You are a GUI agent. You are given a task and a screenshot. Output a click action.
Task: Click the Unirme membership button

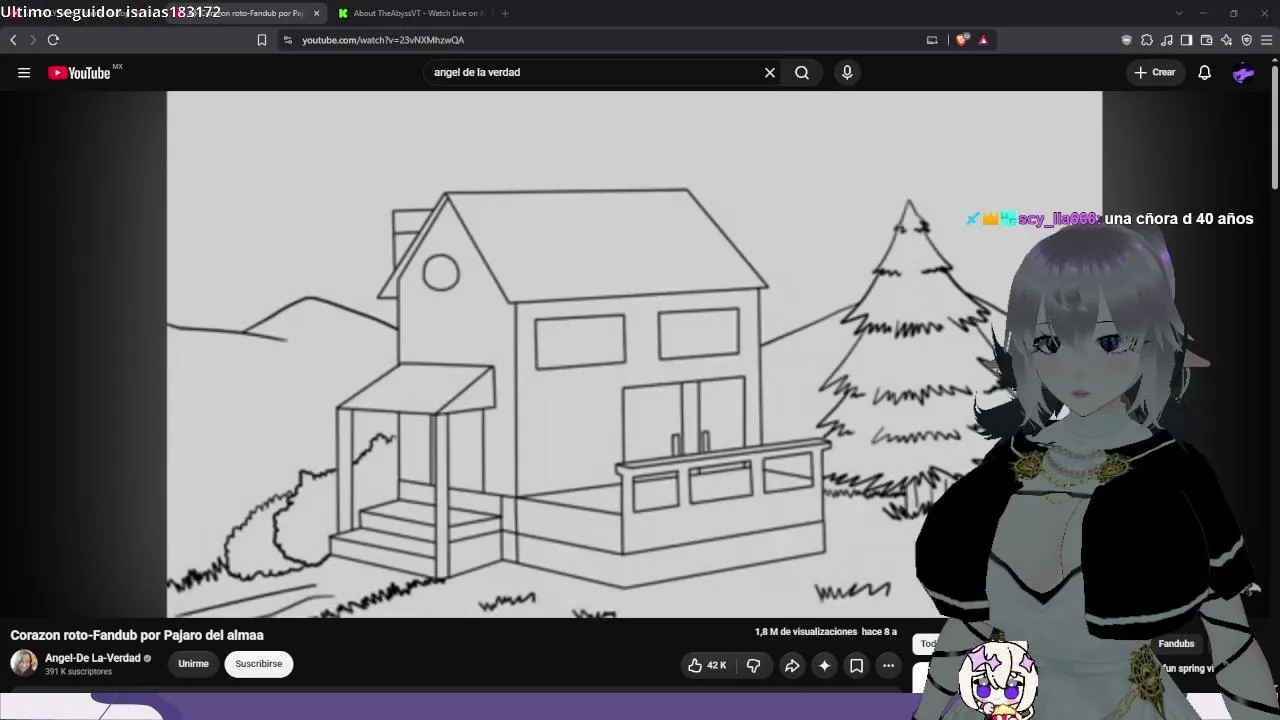point(193,664)
